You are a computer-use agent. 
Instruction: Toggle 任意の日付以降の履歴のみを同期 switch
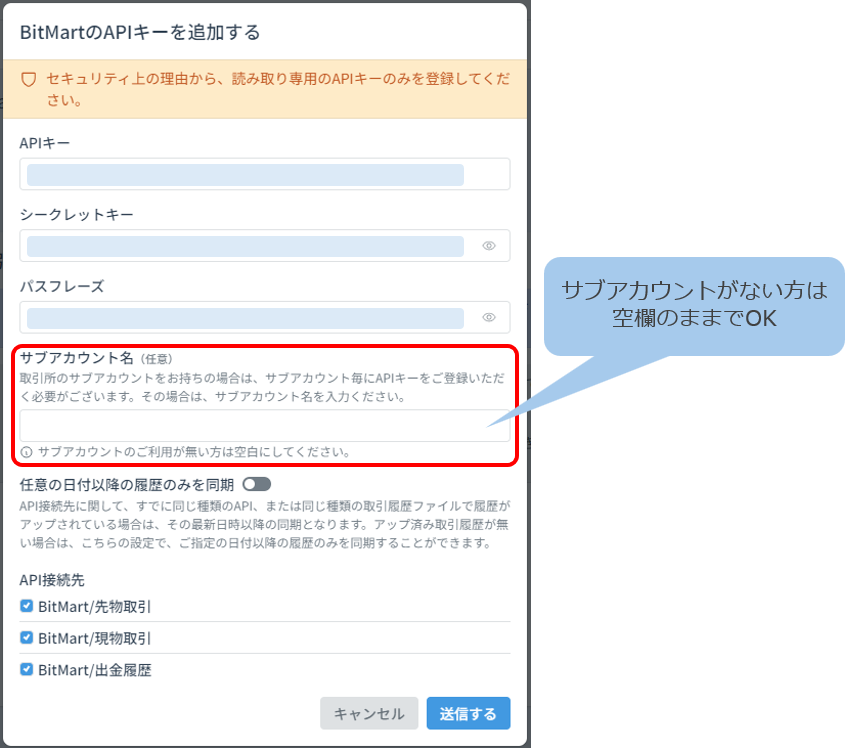point(257,484)
